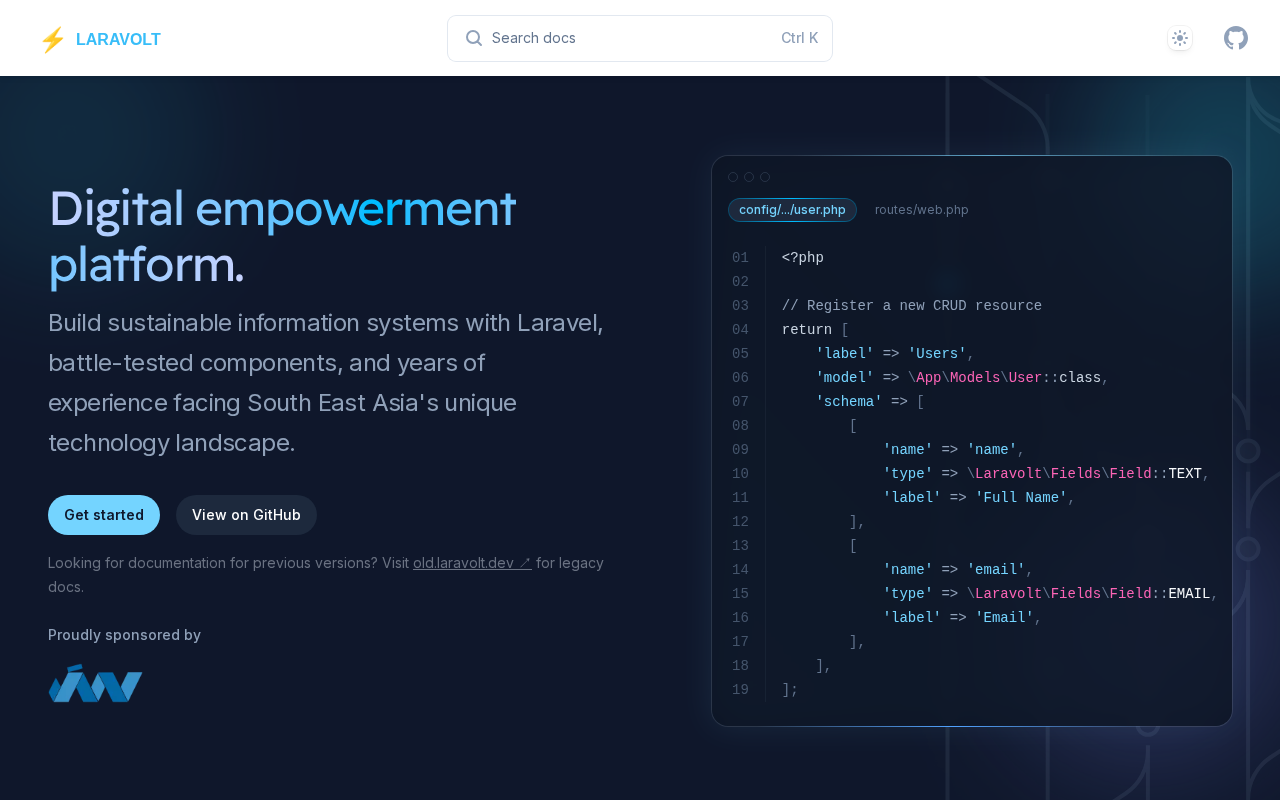Viewport: 1280px width, 800px height.
Task: Click the View on GitHub button
Action: pyautogui.click(x=246, y=515)
